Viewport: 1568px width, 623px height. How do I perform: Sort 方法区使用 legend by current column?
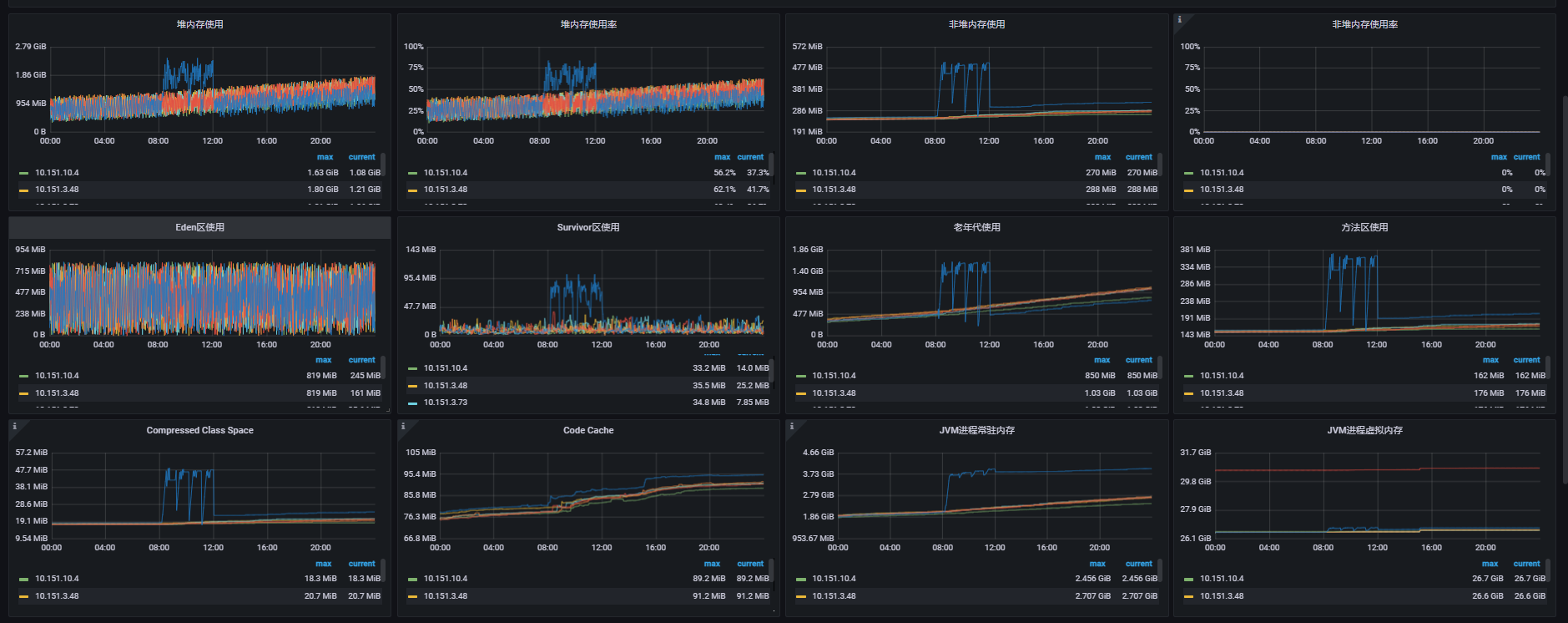tap(1526, 360)
